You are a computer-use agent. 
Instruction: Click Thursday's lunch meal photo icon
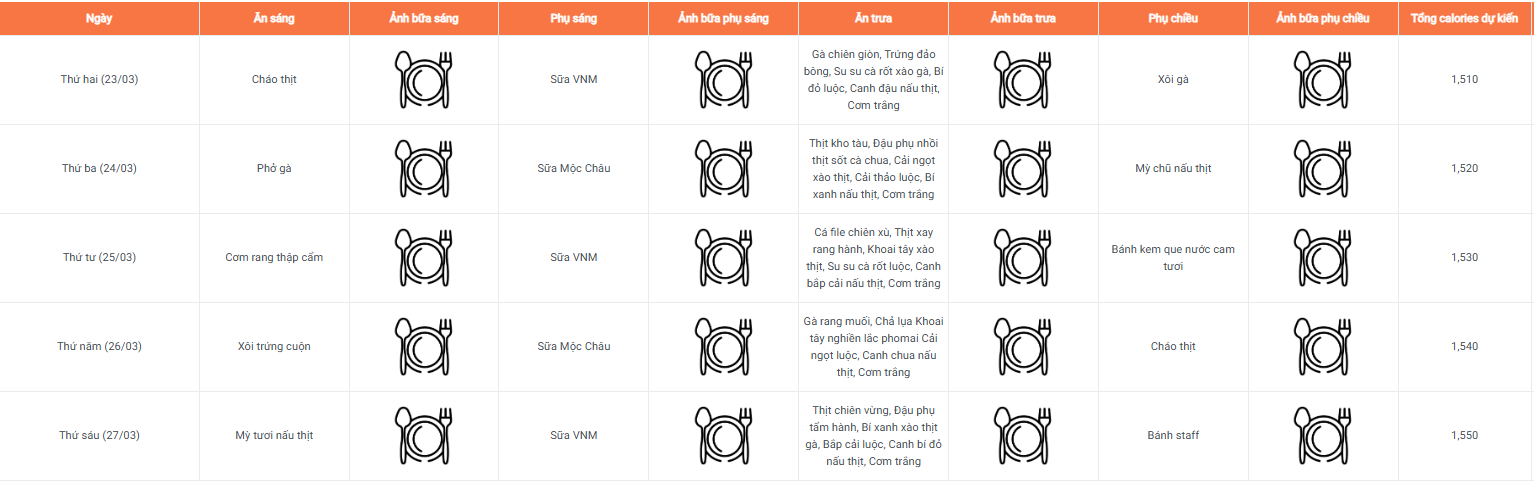1023,346
